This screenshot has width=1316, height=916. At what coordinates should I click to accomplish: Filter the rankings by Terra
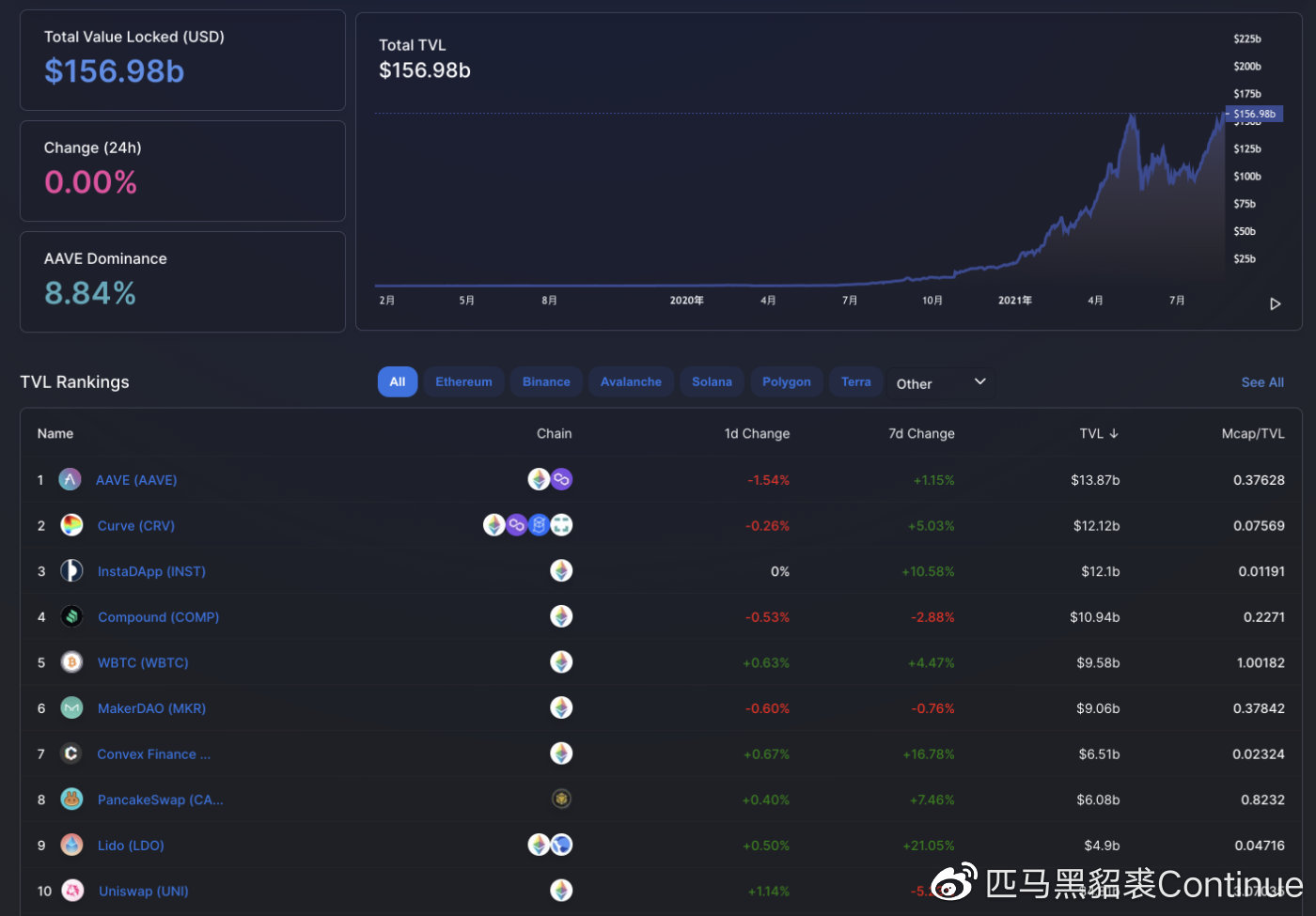[855, 381]
